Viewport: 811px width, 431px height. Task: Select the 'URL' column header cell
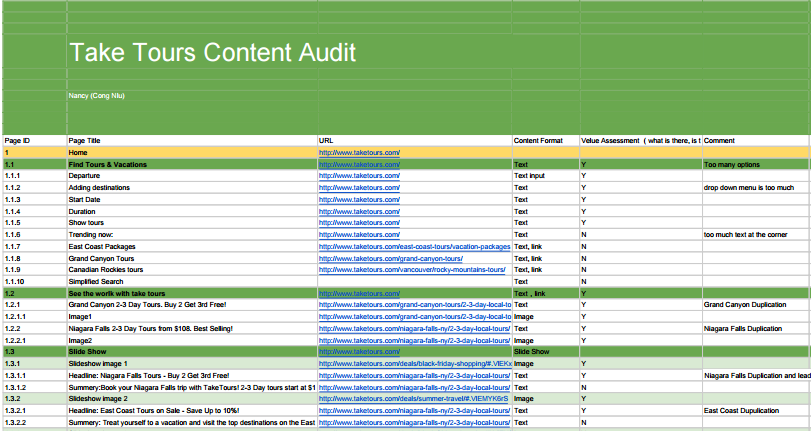click(415, 141)
